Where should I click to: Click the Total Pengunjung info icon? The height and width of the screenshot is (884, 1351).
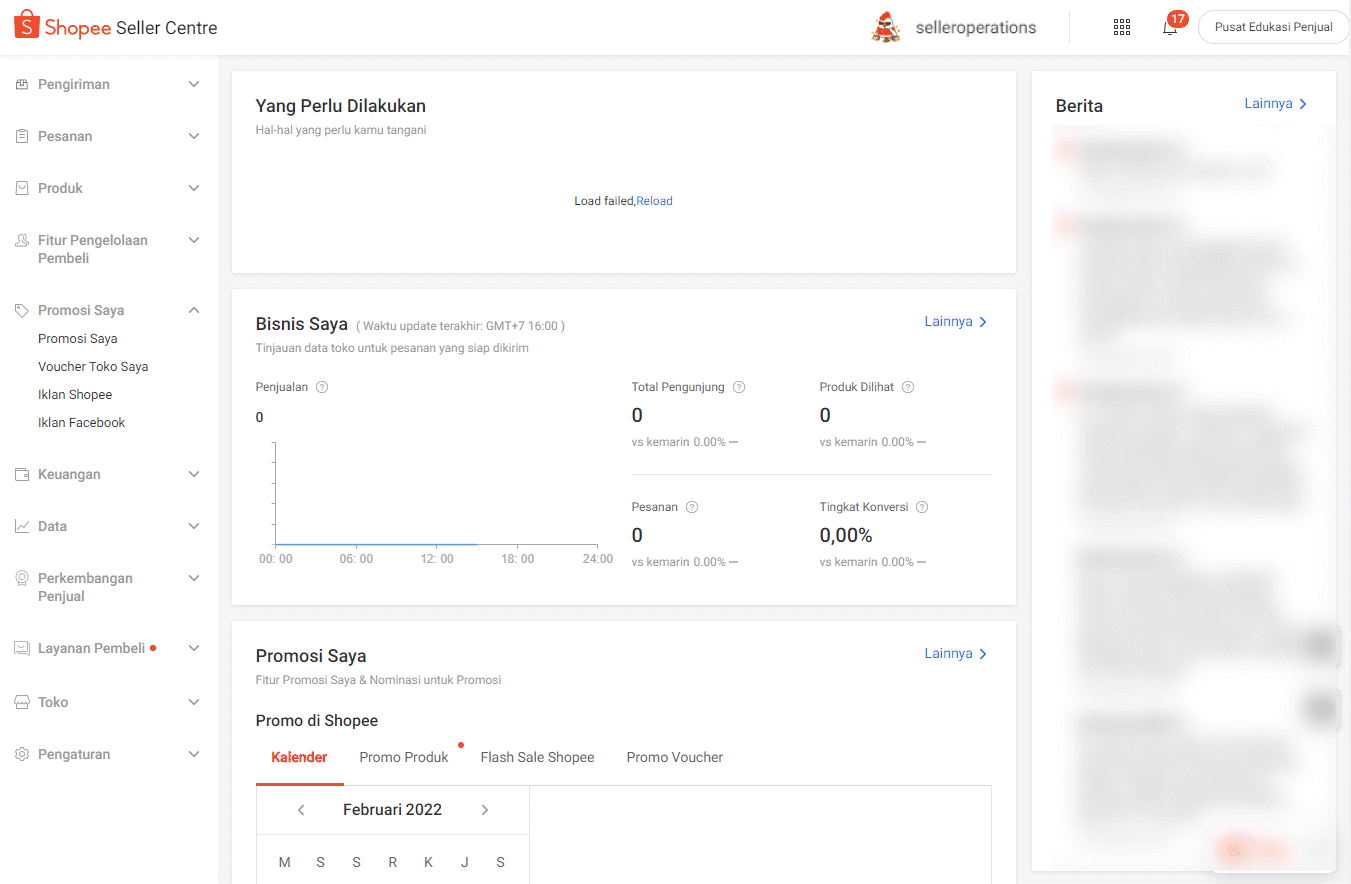(739, 387)
